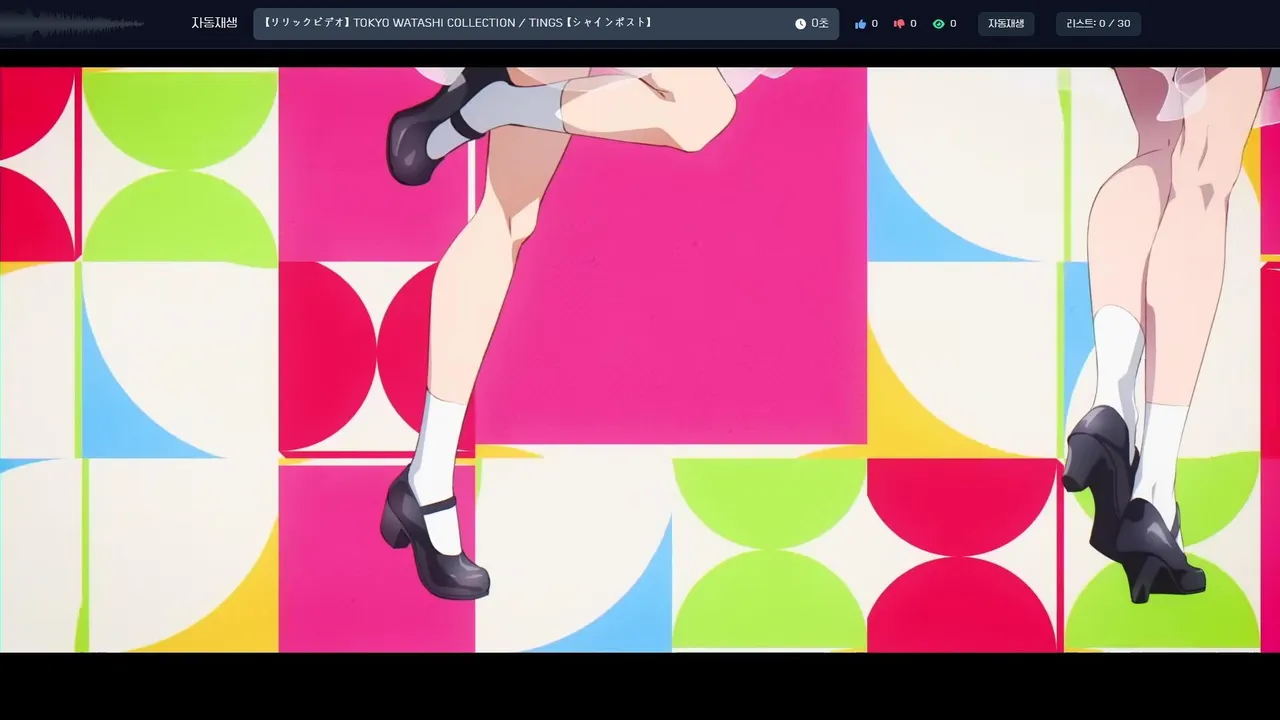The height and width of the screenshot is (720, 1280).
Task: Open the 리스트: 0 / 30 playlist button
Action: click(x=1098, y=24)
